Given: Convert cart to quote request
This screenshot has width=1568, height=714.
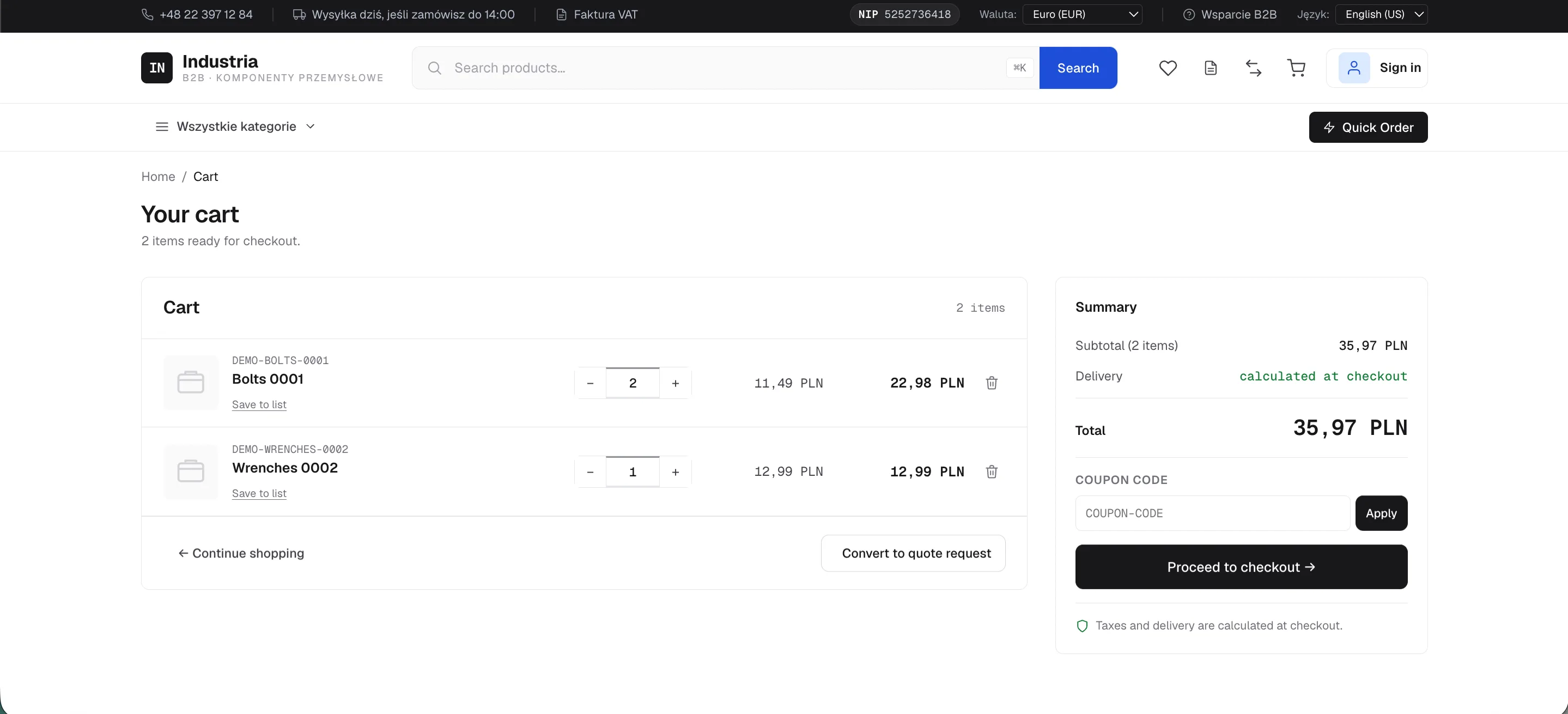Looking at the screenshot, I should click(913, 553).
